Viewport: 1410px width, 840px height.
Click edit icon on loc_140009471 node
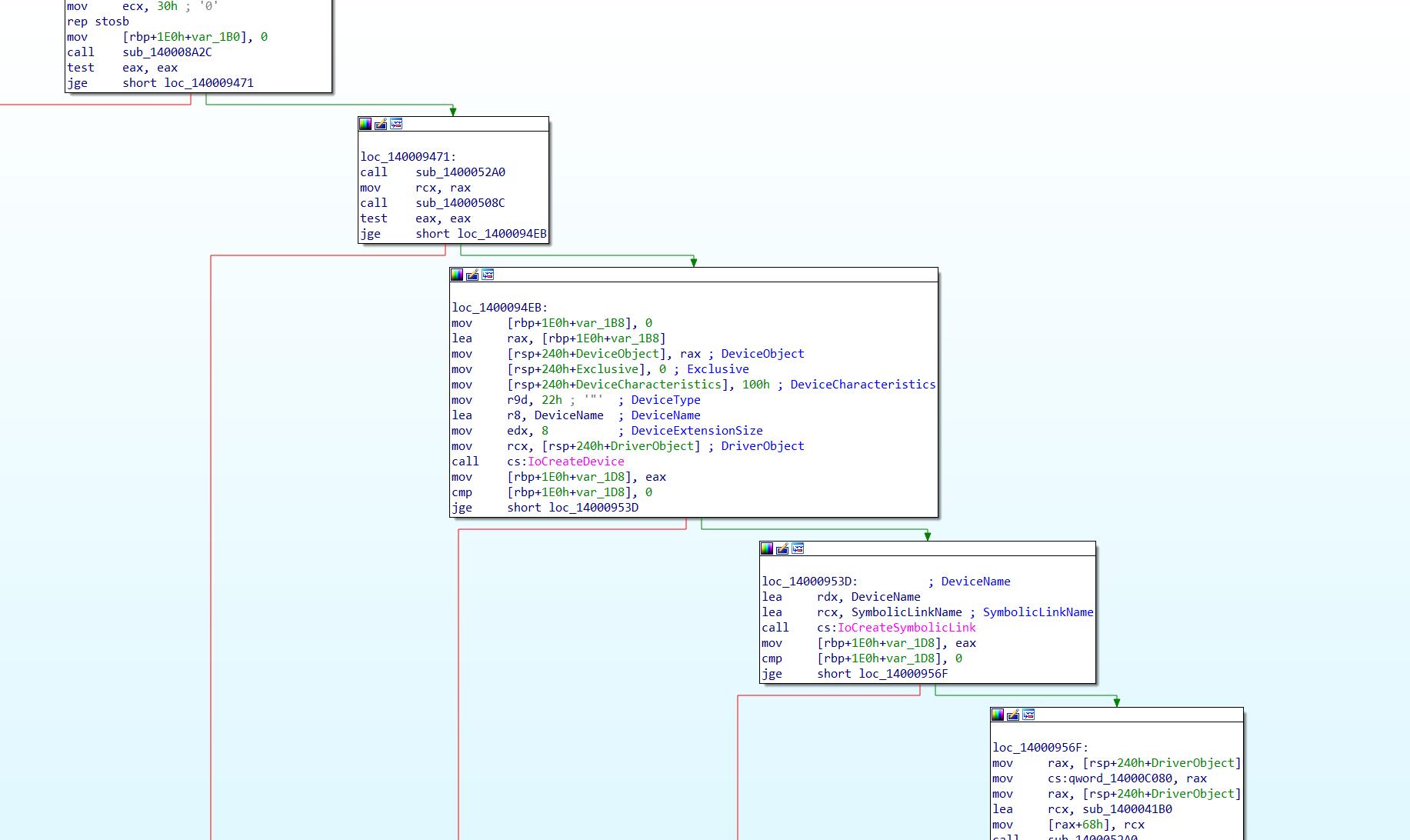tap(381, 124)
